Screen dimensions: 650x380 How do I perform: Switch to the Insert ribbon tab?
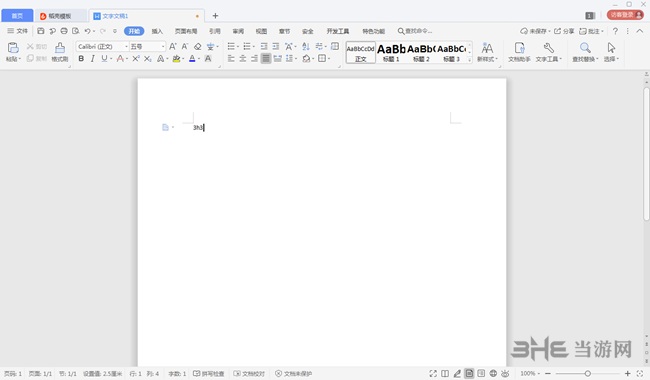(157, 31)
